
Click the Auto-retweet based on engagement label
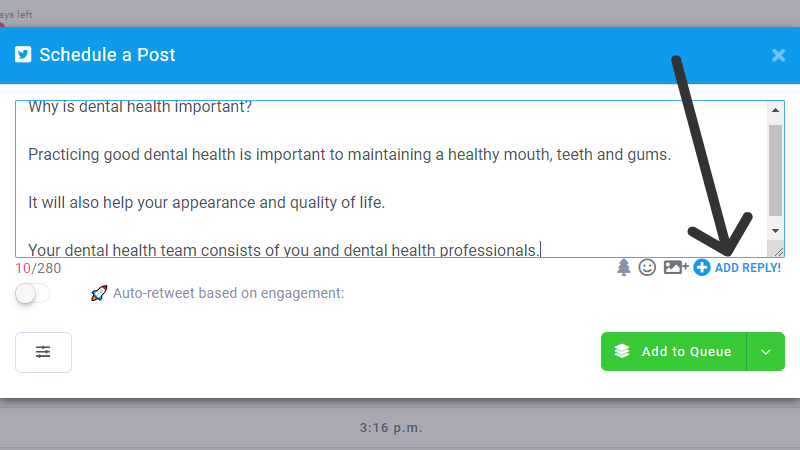229,293
